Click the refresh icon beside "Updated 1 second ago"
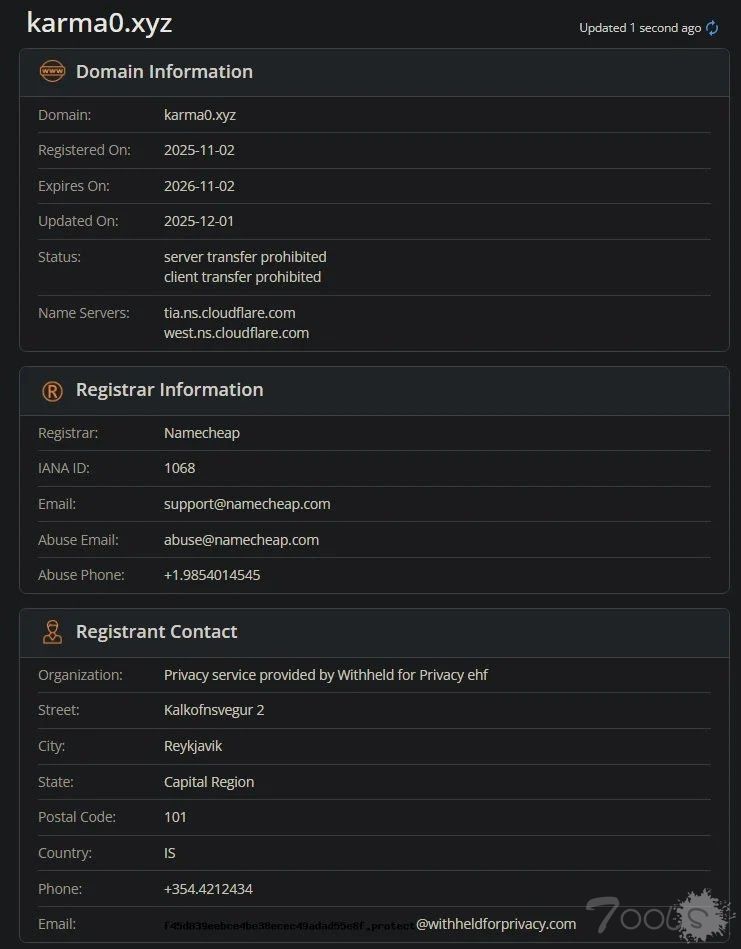This screenshot has width=741, height=949. pos(712,28)
